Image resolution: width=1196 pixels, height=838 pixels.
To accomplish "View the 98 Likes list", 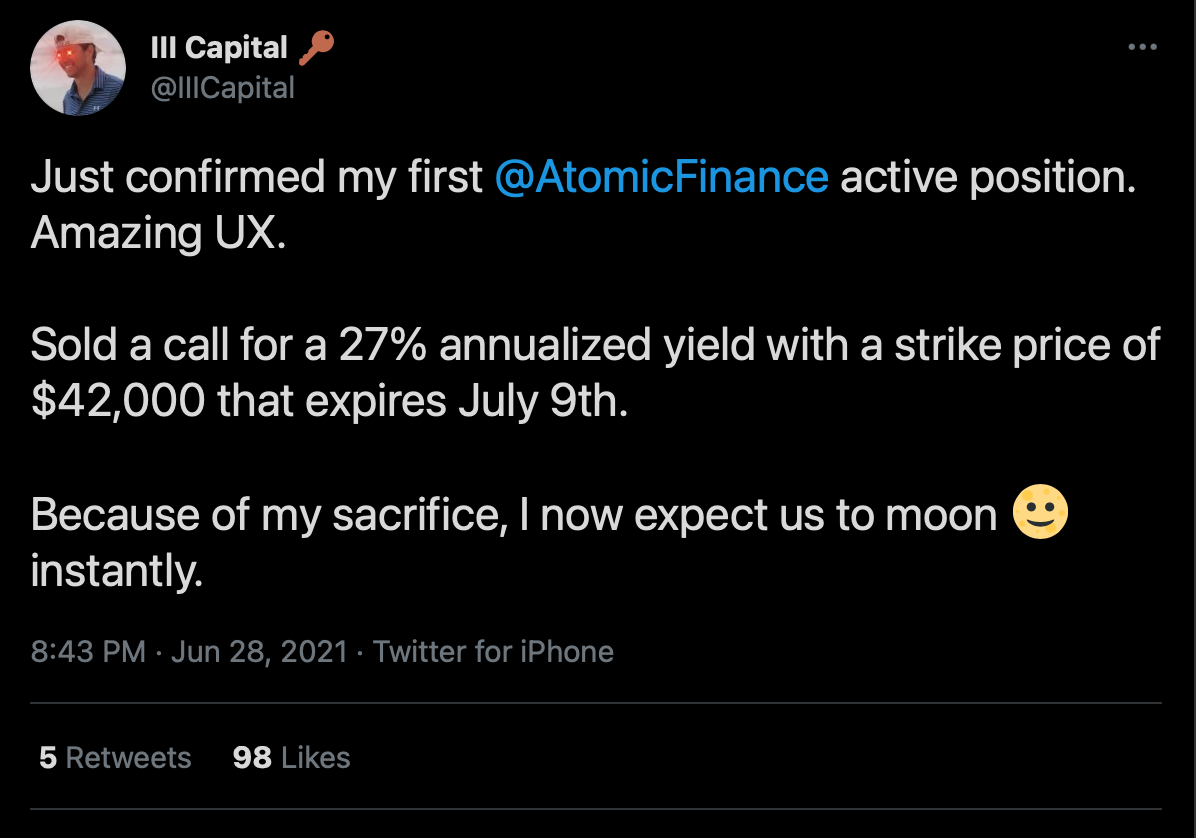I will [291, 757].
